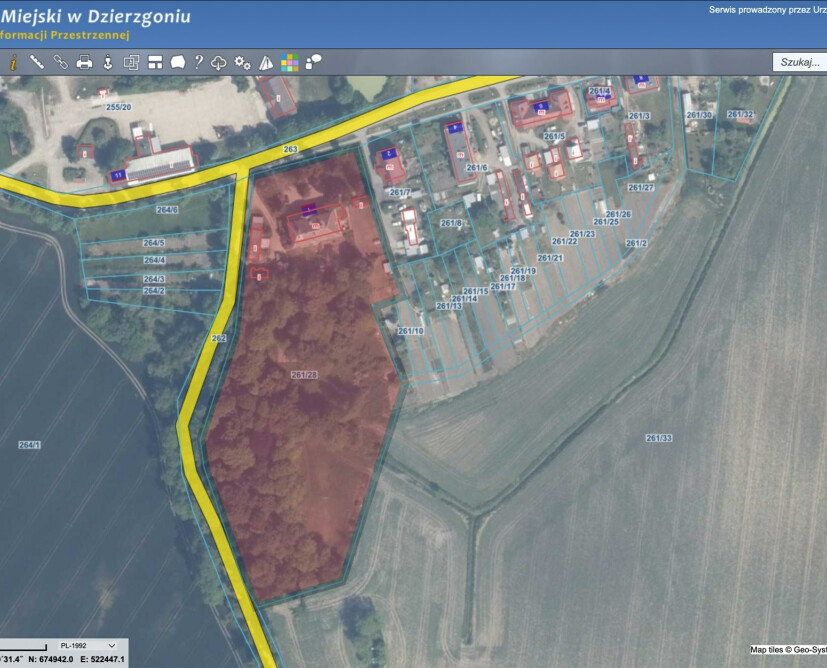Viewport: 827px width, 668px height.
Task: Click parcel label 264/1 on the map
Action: pyautogui.click(x=29, y=444)
